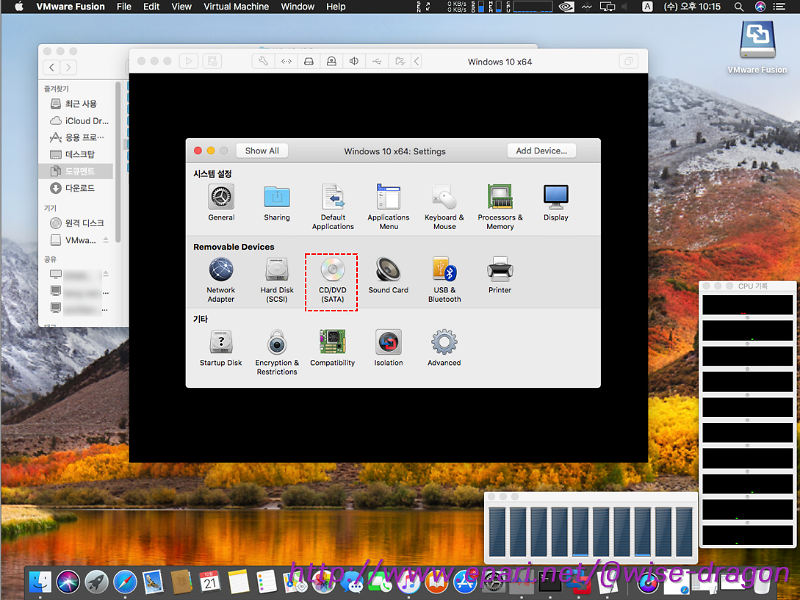Open Sound Card settings
800x600 pixels.
[x=388, y=276]
